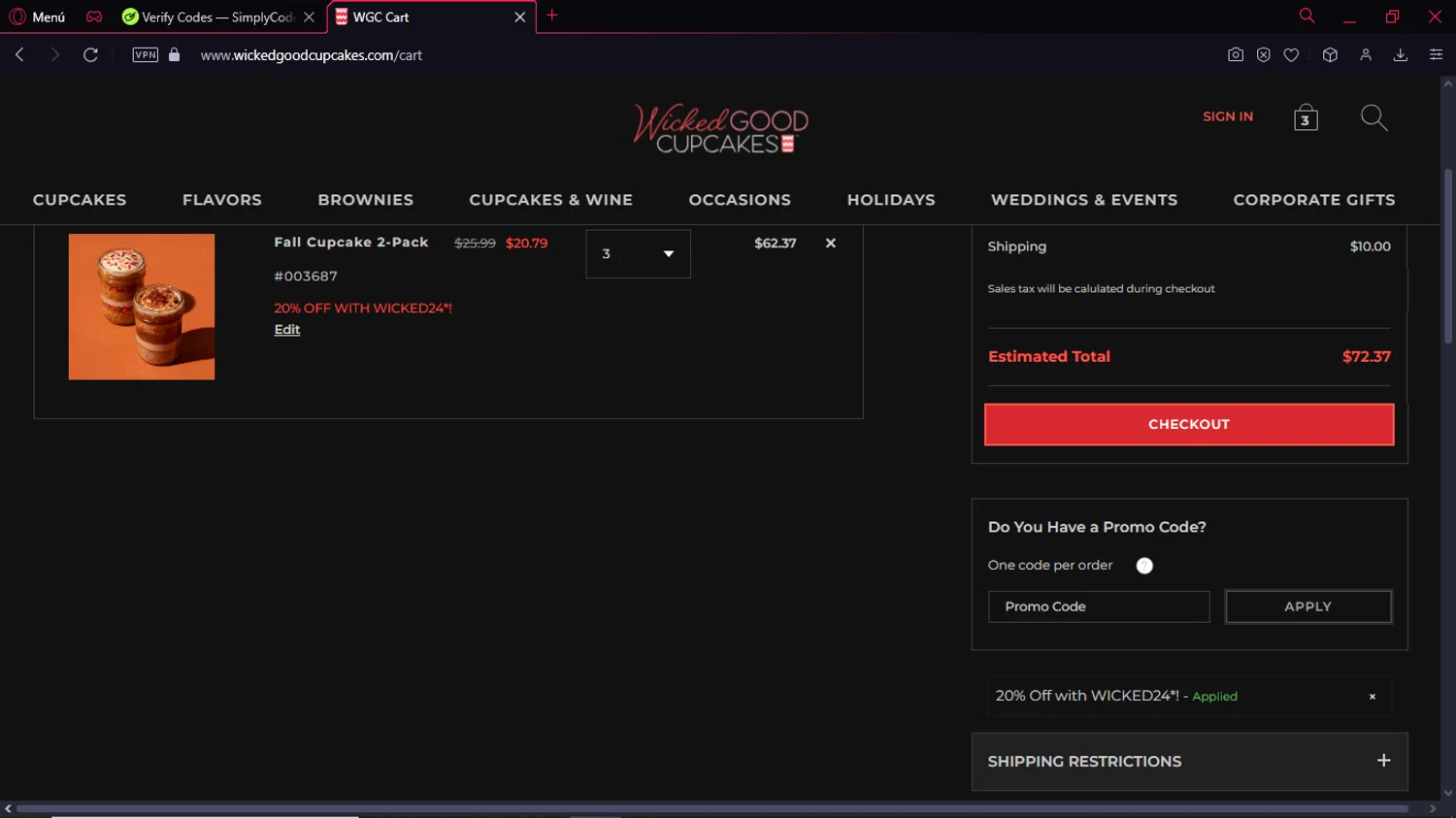This screenshot has width=1456, height=818.
Task: Open the site search magnifier icon
Action: coord(1373,117)
